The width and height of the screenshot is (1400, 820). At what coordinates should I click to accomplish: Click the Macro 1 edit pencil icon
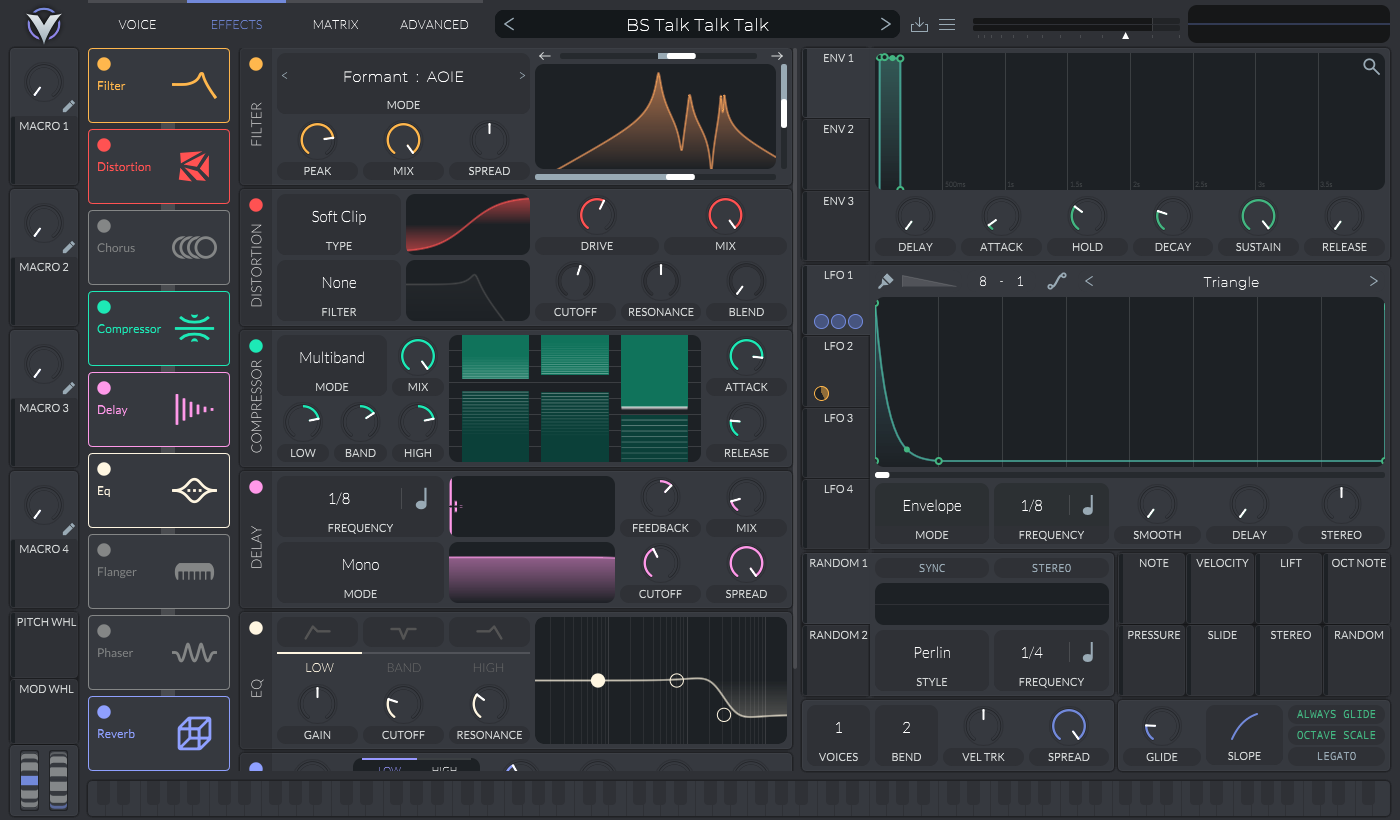[x=69, y=106]
